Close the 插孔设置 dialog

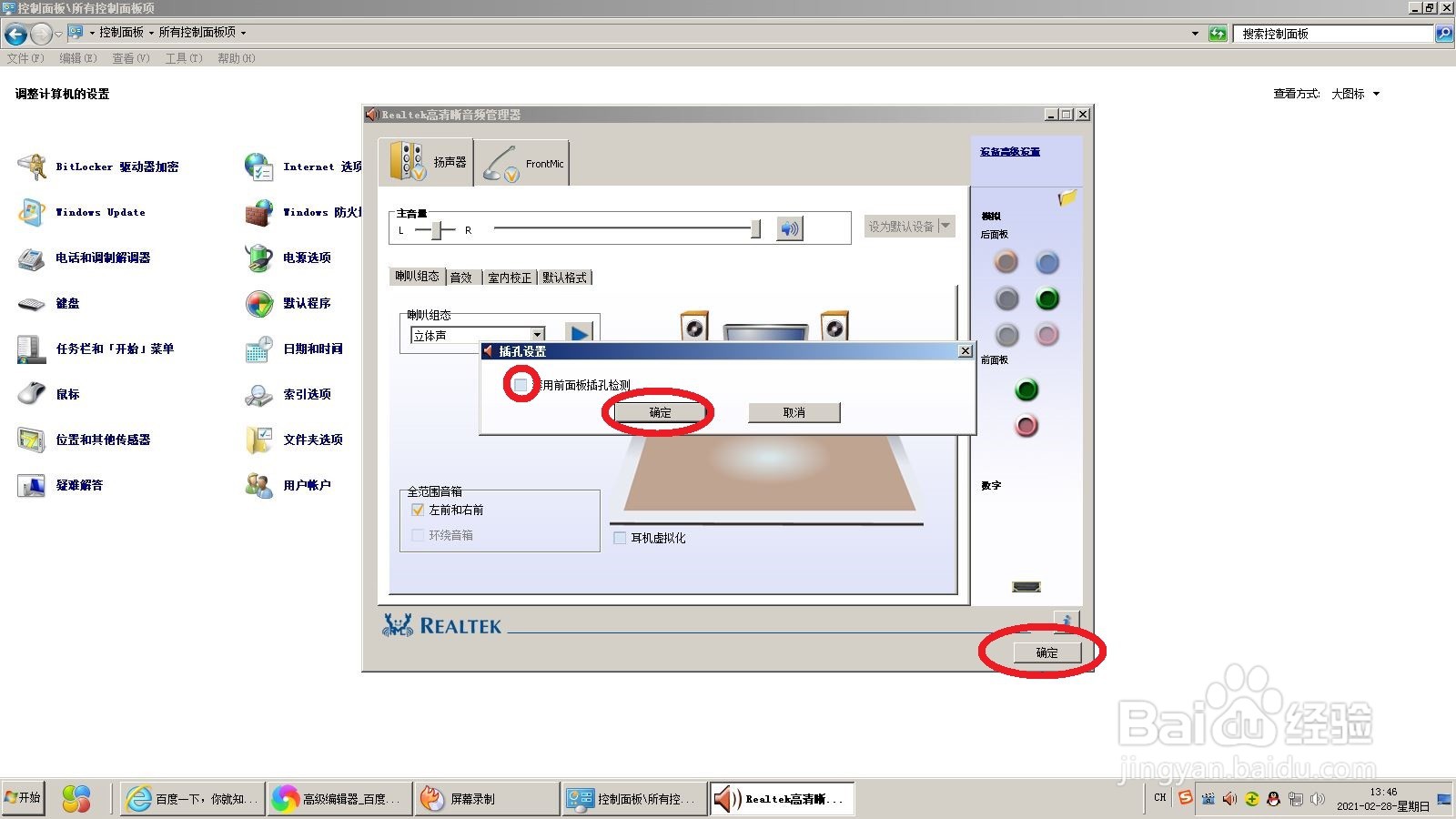tap(966, 351)
